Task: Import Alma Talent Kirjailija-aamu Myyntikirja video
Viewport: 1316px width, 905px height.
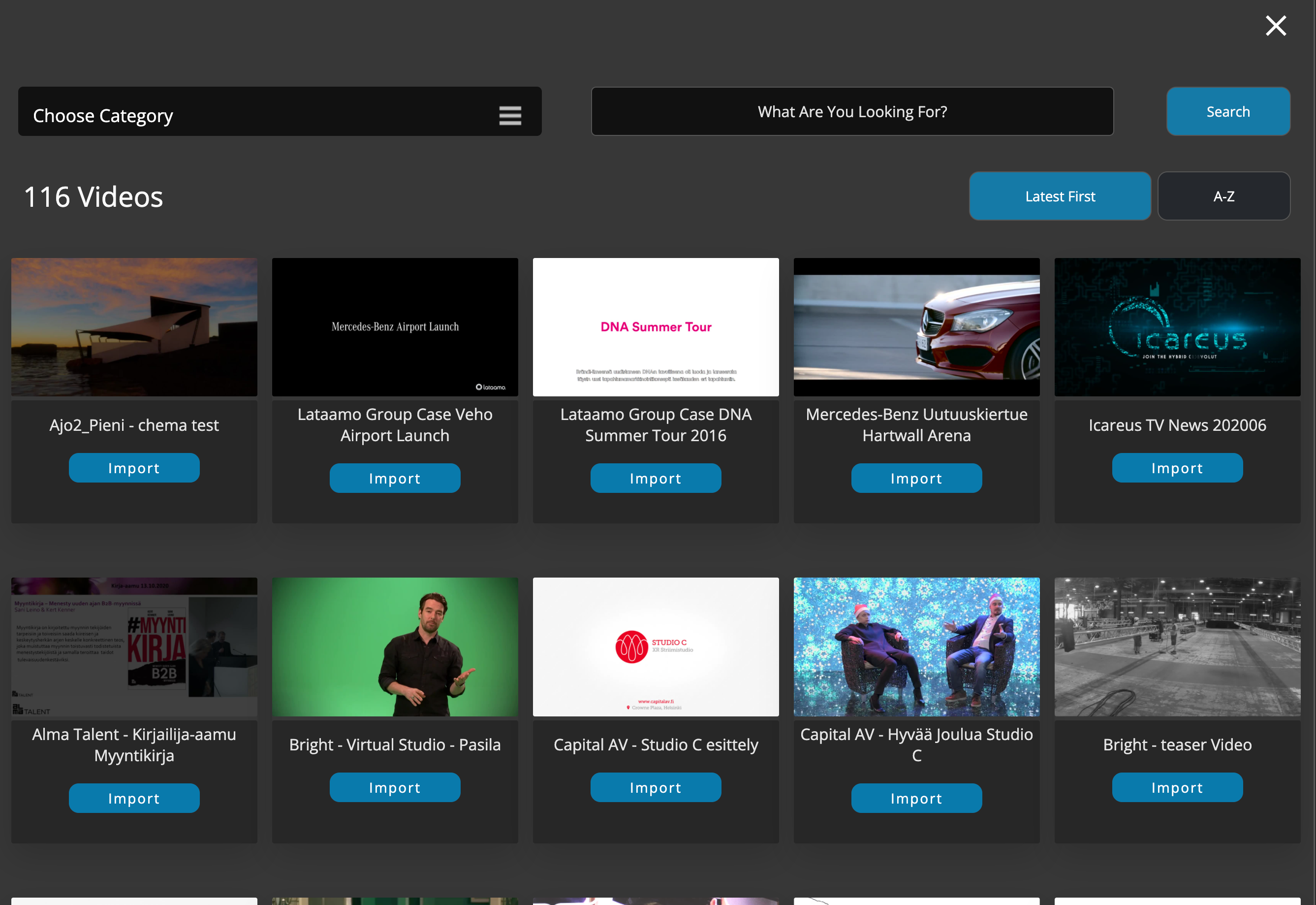Action: coord(134,798)
